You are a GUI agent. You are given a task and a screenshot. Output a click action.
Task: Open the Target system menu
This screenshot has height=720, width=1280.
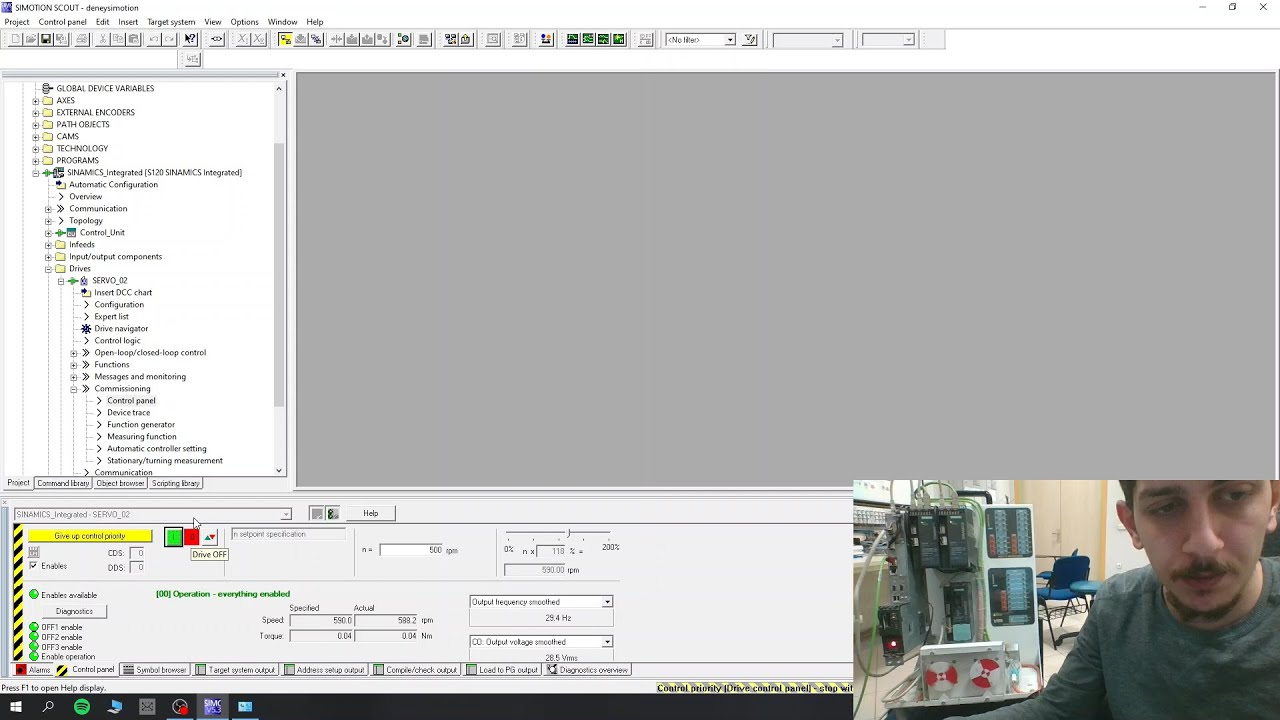pyautogui.click(x=171, y=22)
